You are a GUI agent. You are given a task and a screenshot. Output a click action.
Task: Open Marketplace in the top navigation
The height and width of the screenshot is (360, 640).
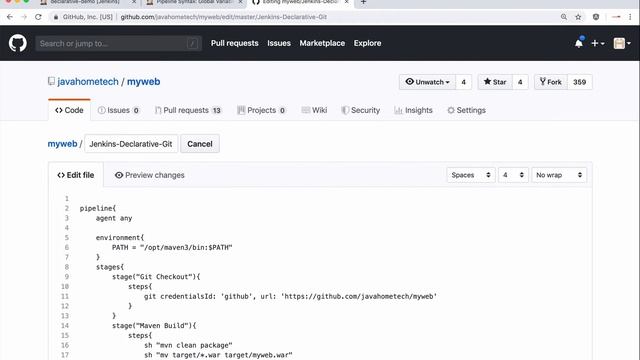pyautogui.click(x=322, y=43)
